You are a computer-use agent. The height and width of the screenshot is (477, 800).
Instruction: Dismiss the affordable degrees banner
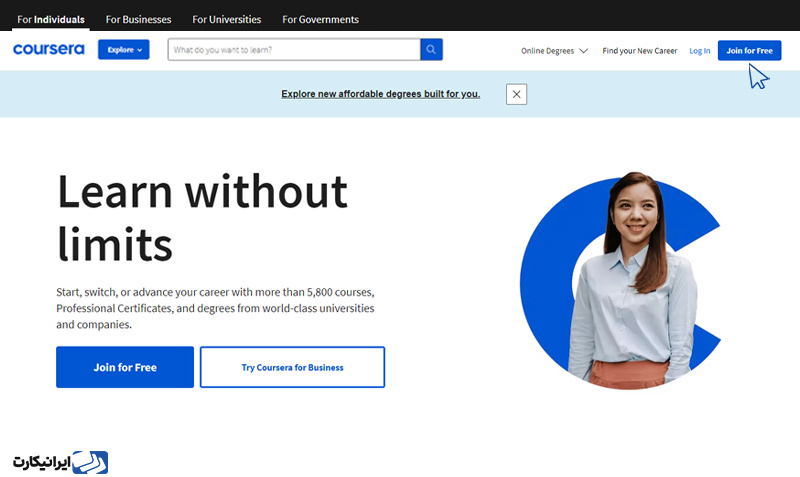pyautogui.click(x=516, y=94)
